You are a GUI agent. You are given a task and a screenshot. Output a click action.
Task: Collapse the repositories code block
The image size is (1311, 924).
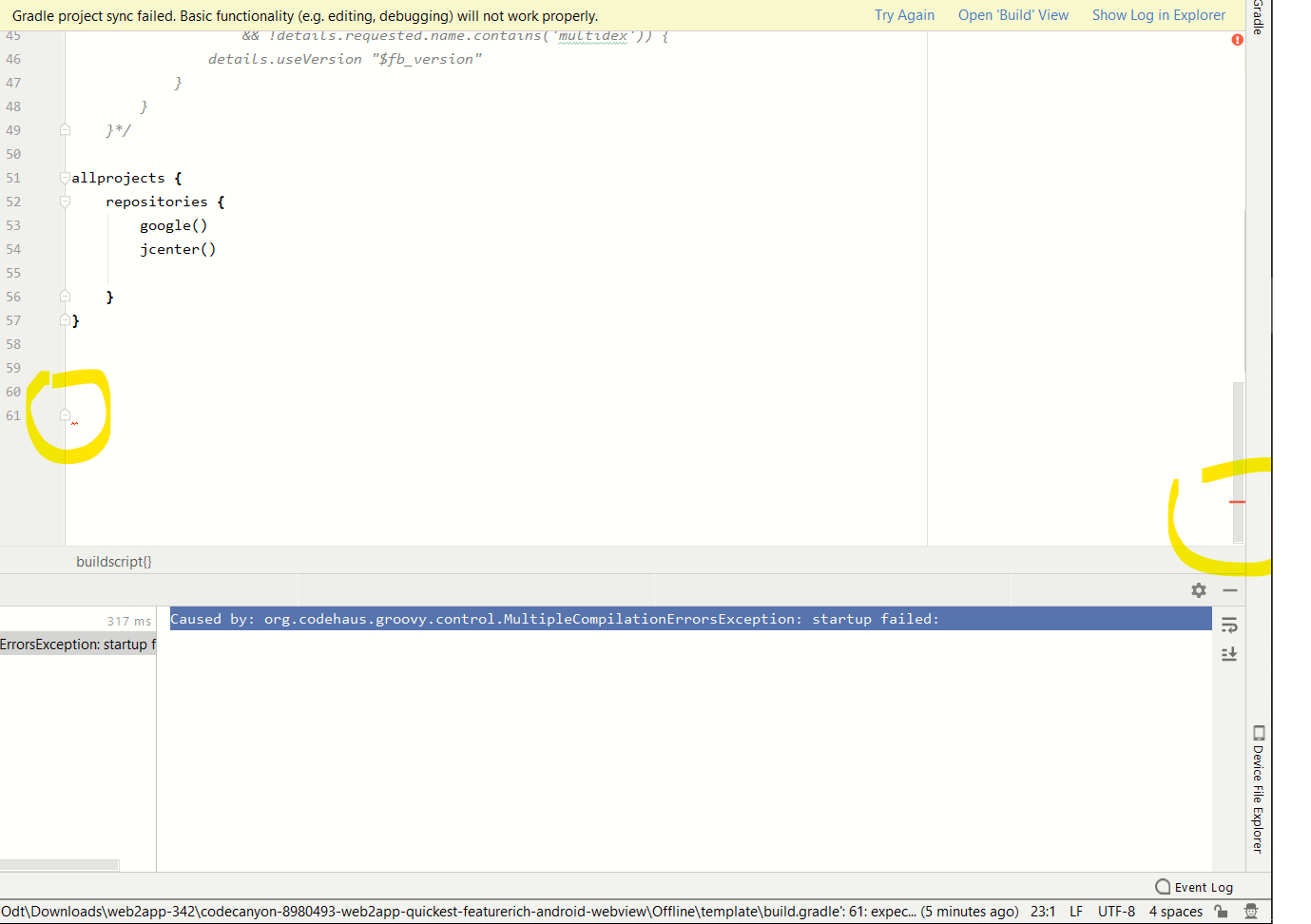click(64, 201)
